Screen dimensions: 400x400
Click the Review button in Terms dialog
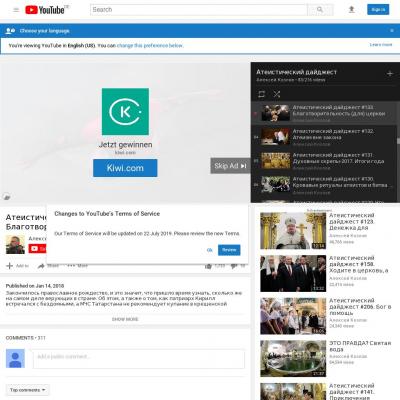(229, 250)
